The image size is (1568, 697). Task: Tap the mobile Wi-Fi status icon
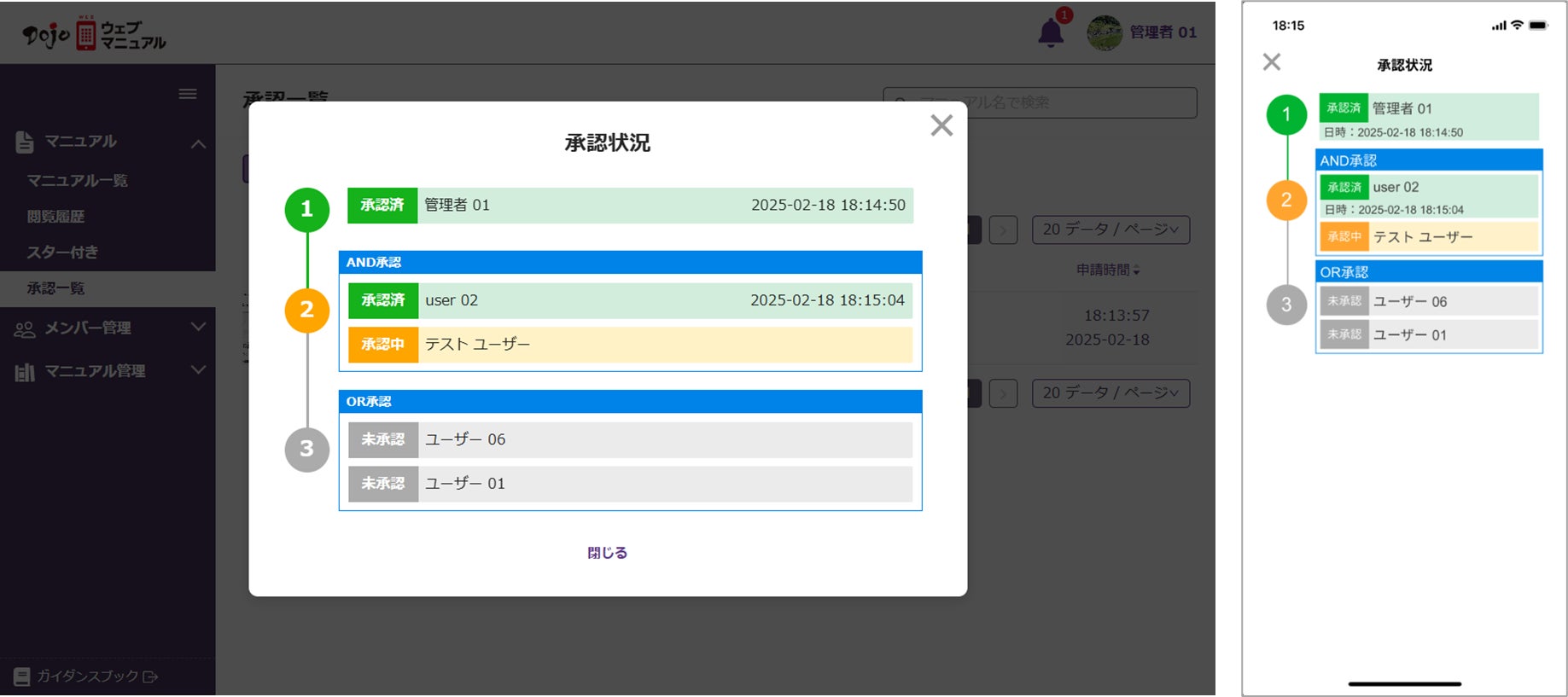(1517, 25)
